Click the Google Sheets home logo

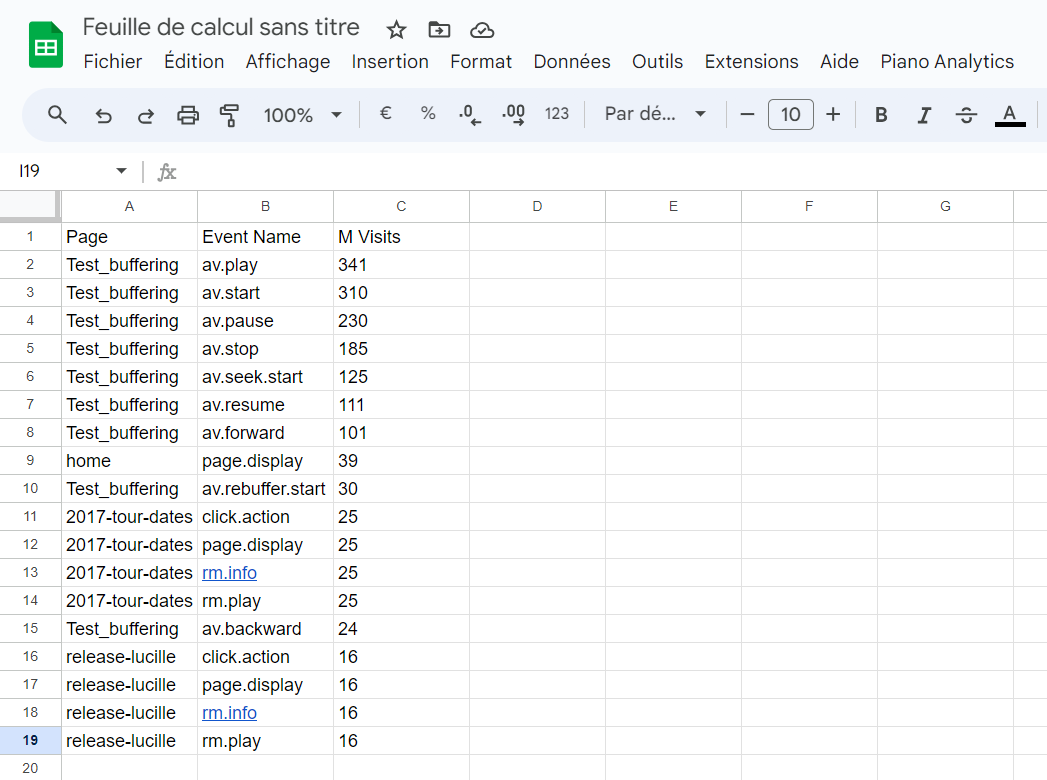(46, 45)
